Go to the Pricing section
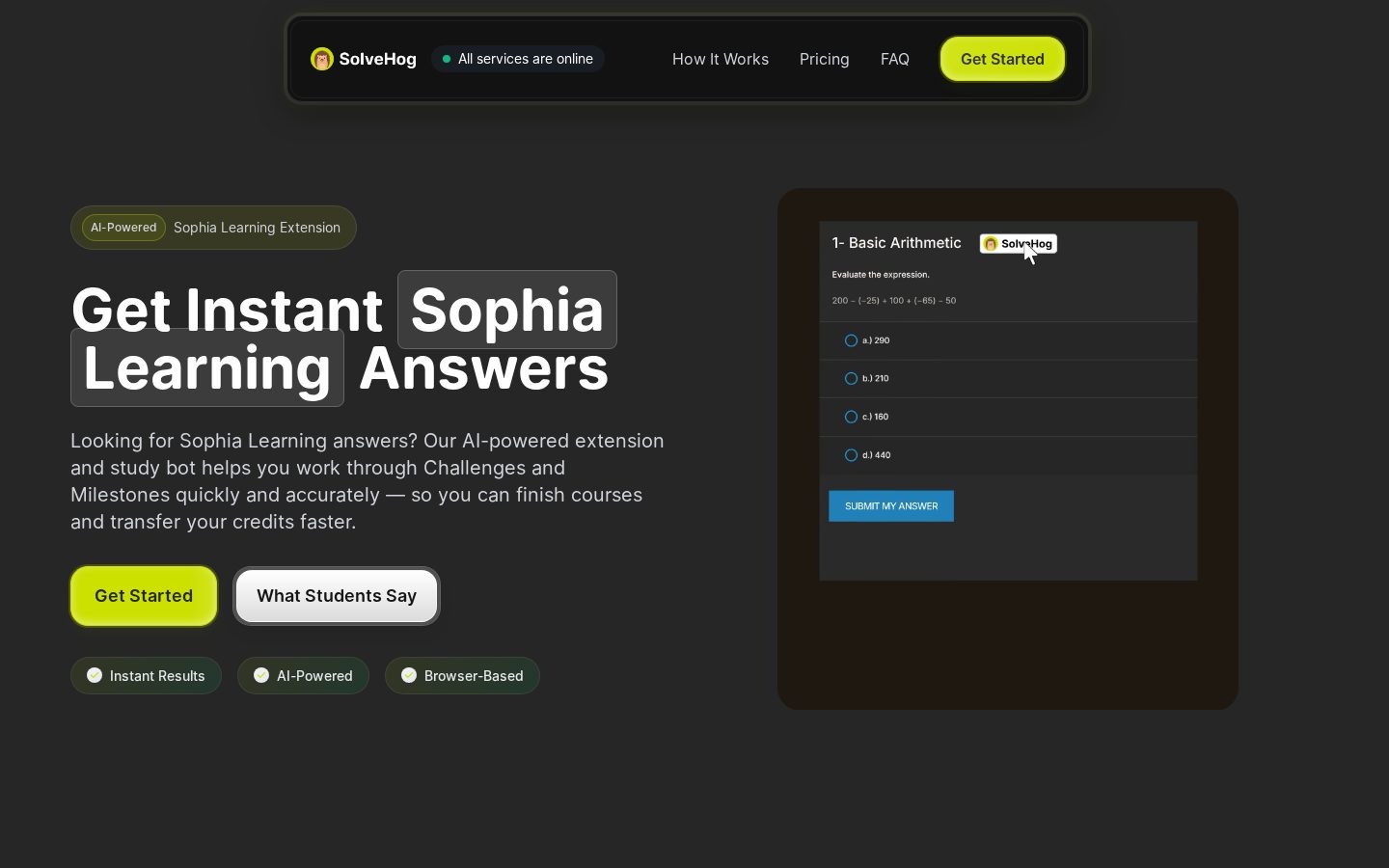 (825, 59)
